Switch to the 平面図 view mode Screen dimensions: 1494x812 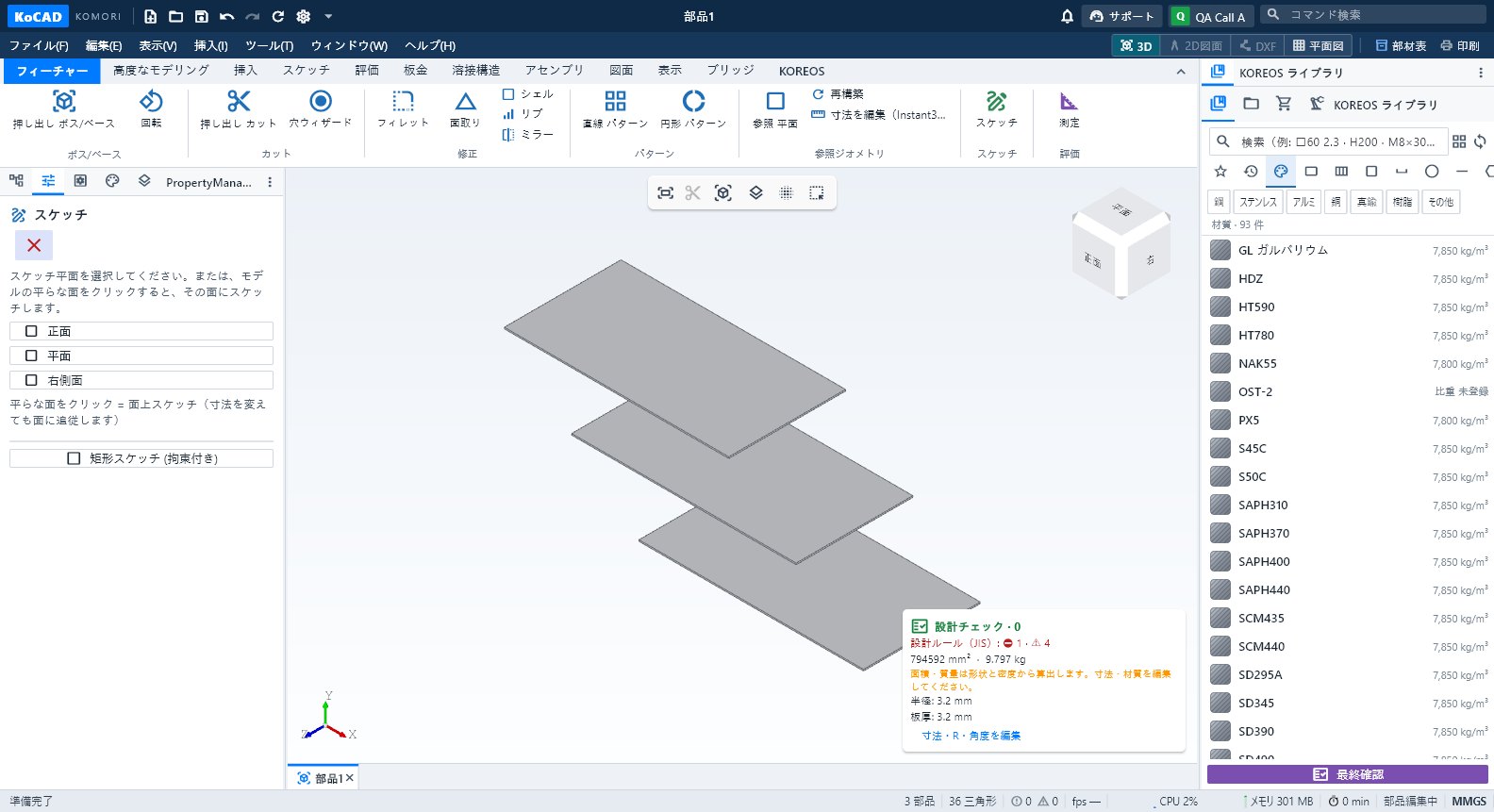click(1318, 45)
